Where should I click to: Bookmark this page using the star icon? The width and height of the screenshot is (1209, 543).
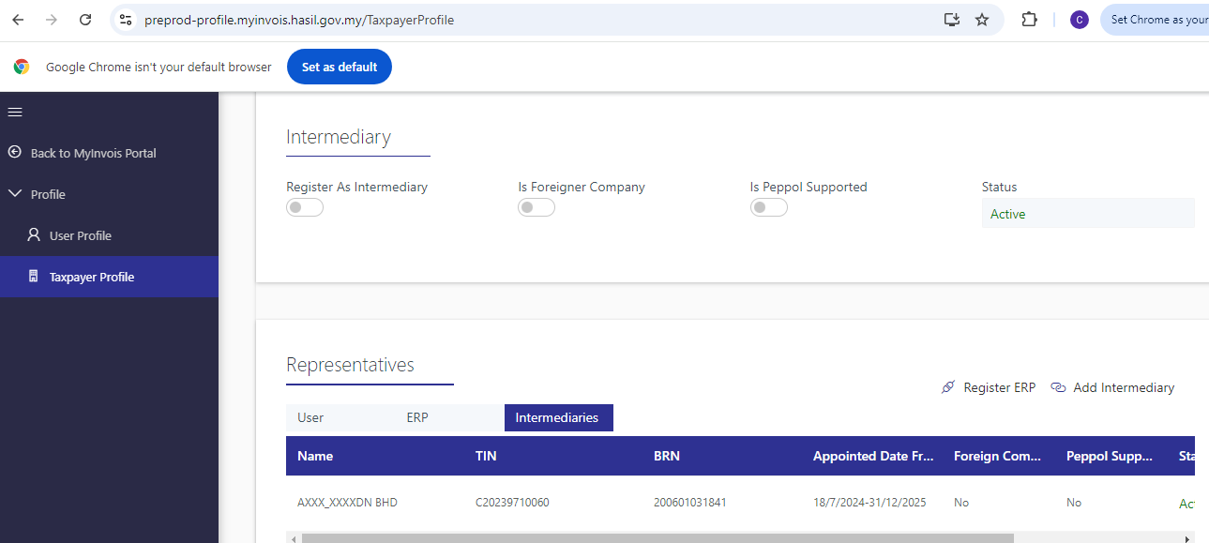982,19
